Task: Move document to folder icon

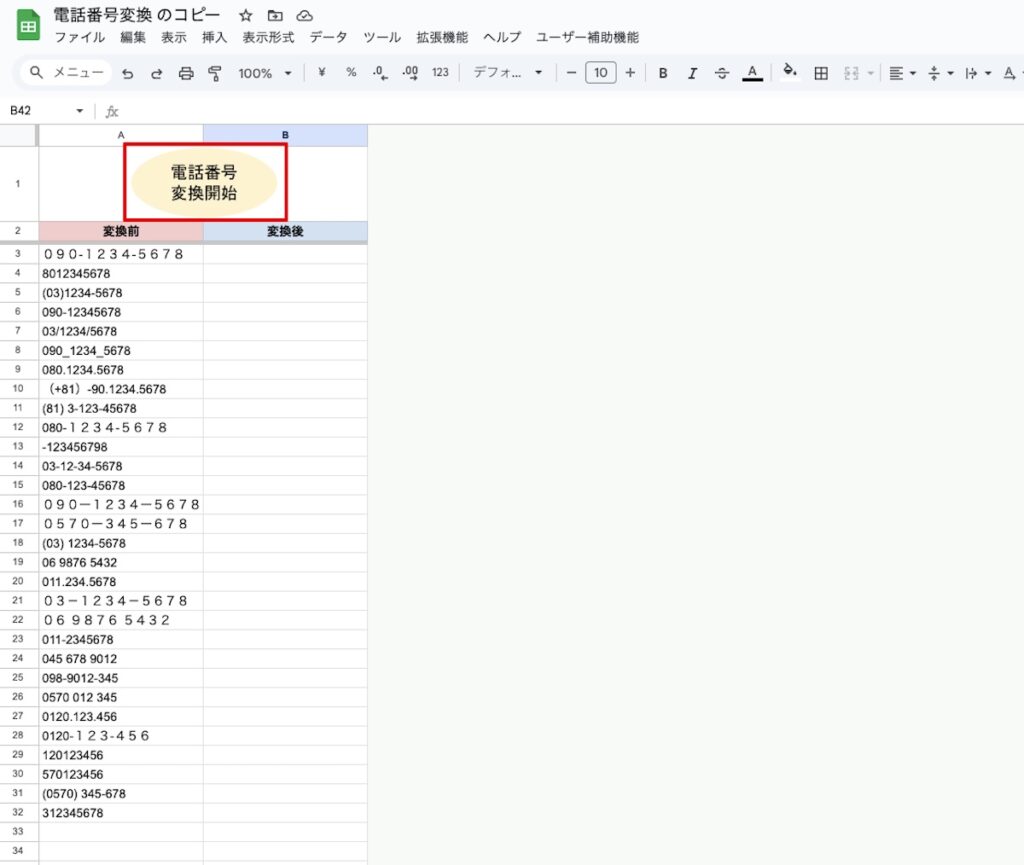Action: [x=275, y=15]
